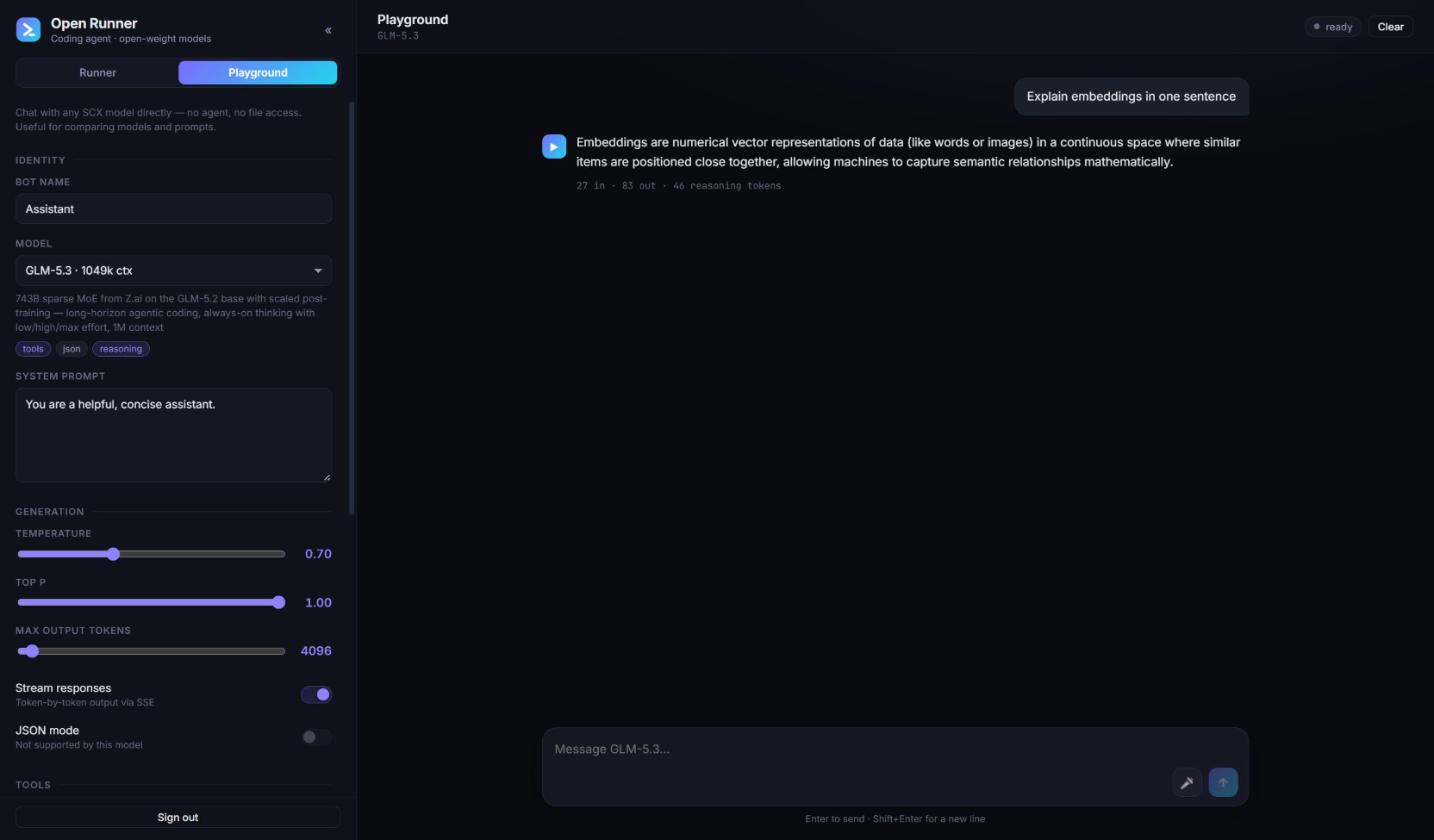Click the 'Not supported by this model' note
This screenshot has width=1434, height=840.
click(x=79, y=745)
